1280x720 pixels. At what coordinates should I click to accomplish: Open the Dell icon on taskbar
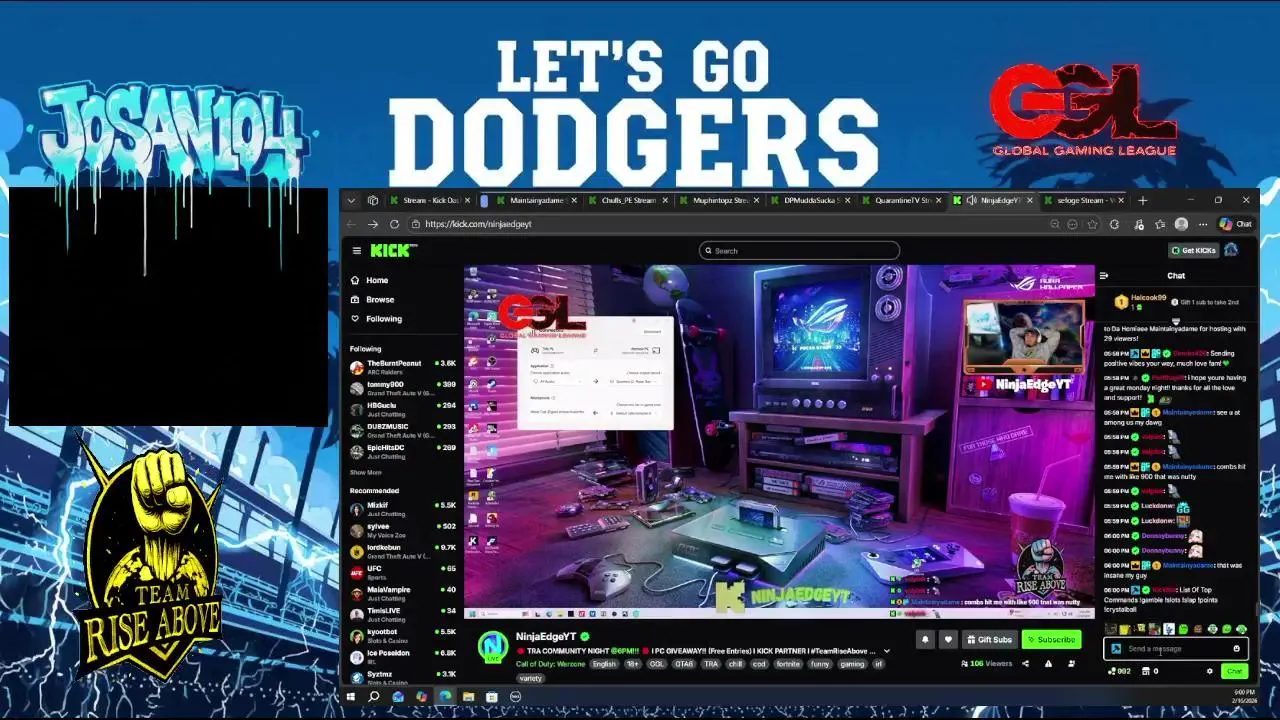(x=515, y=696)
